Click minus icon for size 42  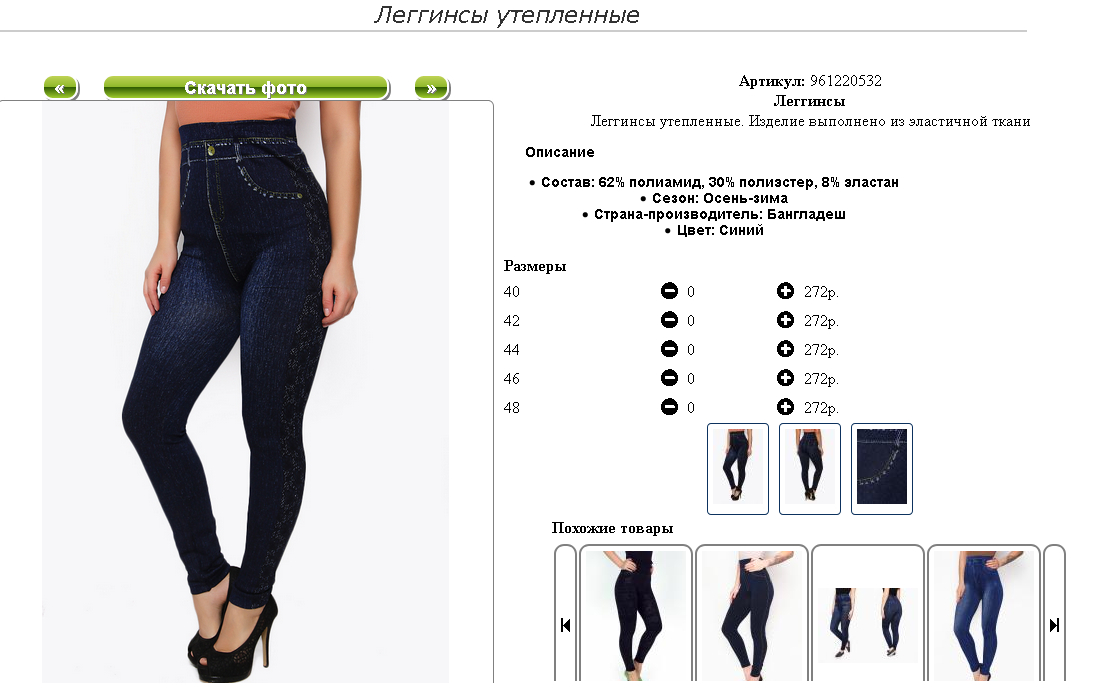[669, 320]
